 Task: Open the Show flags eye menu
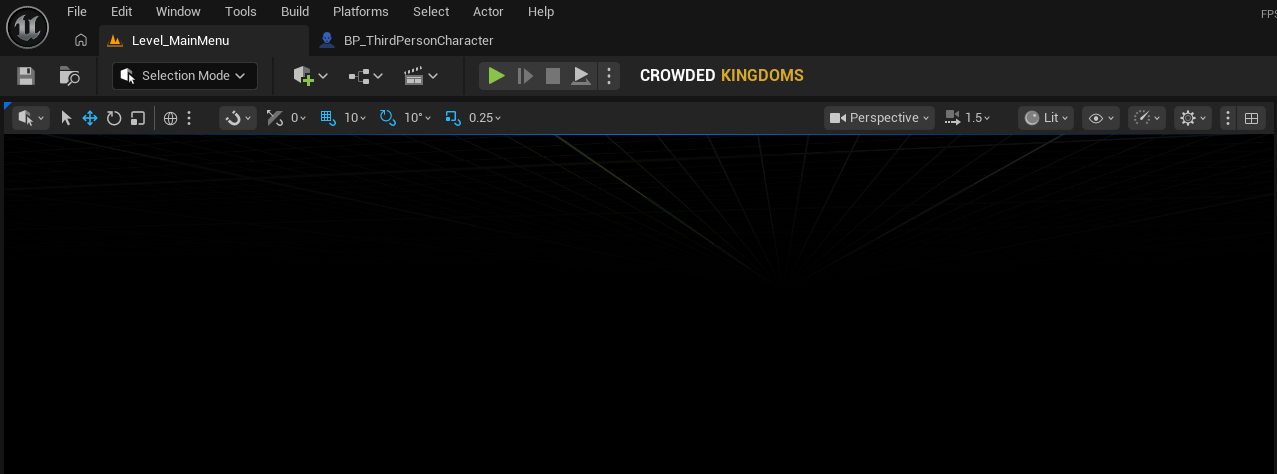tap(1101, 118)
